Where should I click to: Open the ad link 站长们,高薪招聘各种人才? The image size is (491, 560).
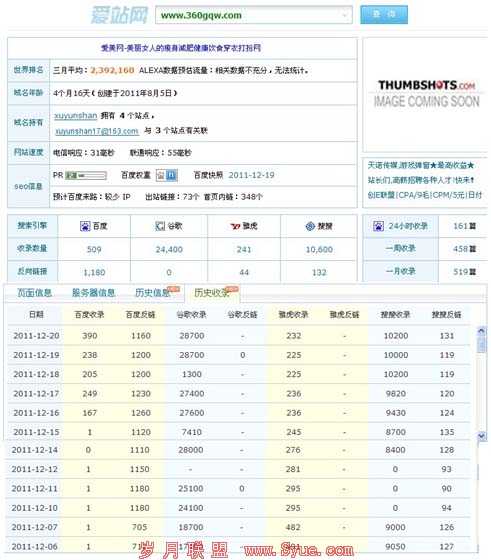(x=421, y=180)
